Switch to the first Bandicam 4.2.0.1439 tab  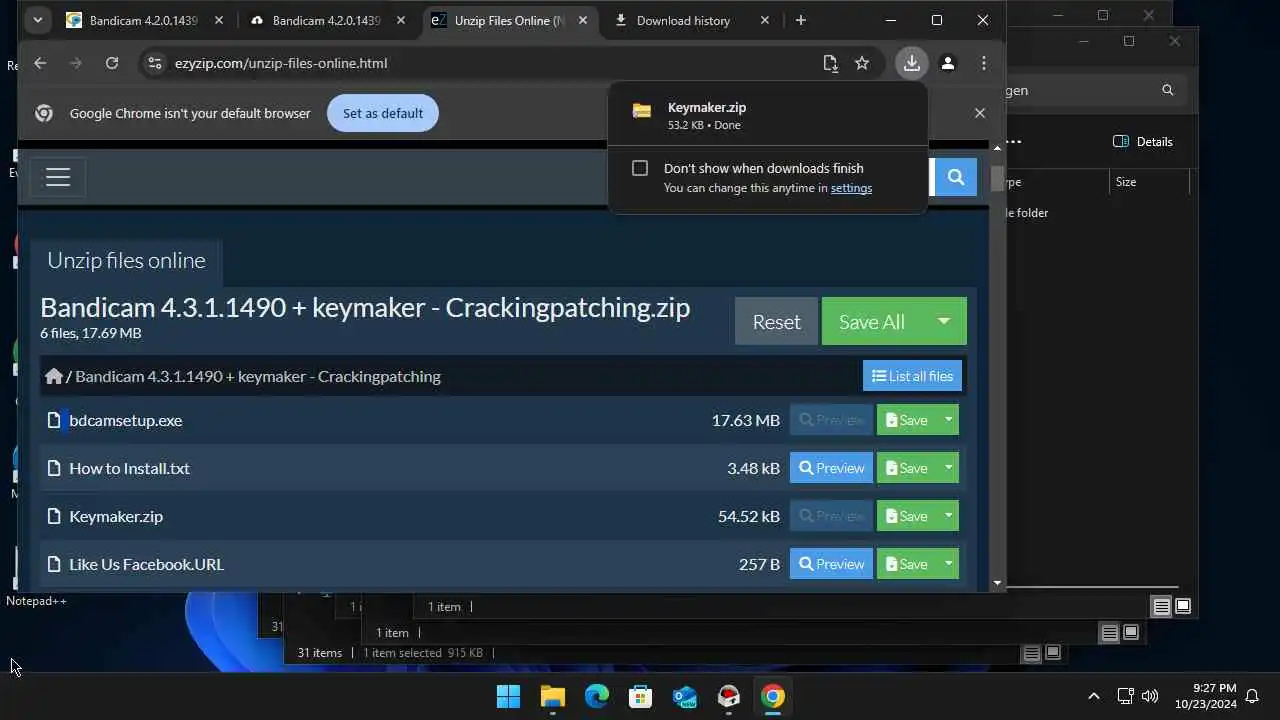point(144,20)
